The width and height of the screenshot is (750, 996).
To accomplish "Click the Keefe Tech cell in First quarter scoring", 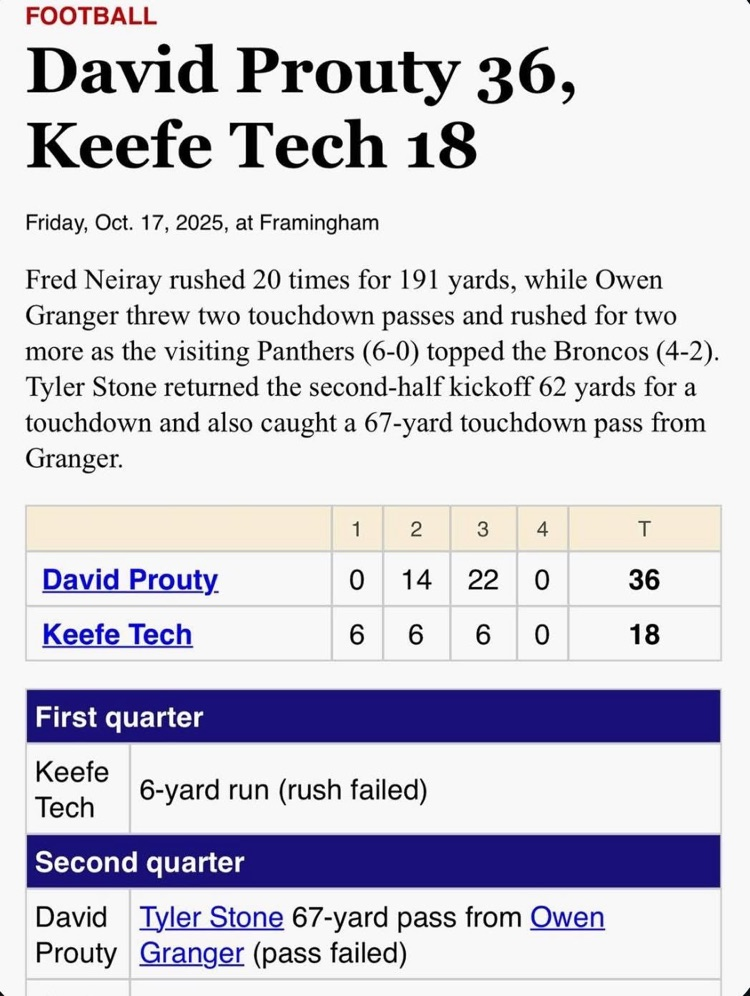I will (x=72, y=789).
